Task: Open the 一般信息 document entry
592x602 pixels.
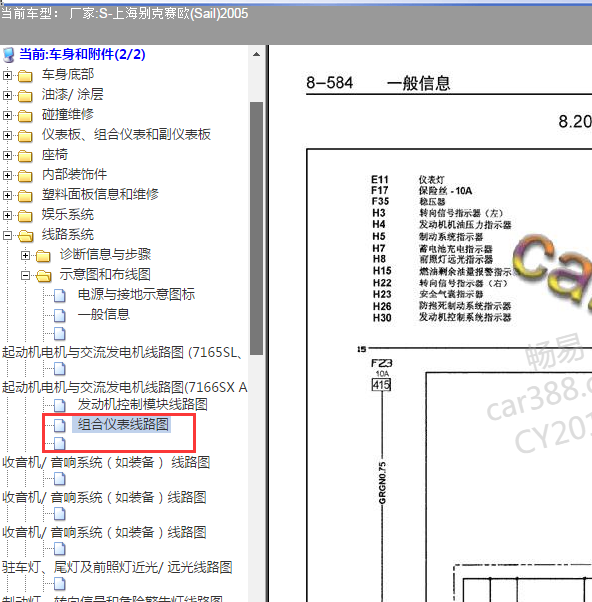Action: [104, 314]
